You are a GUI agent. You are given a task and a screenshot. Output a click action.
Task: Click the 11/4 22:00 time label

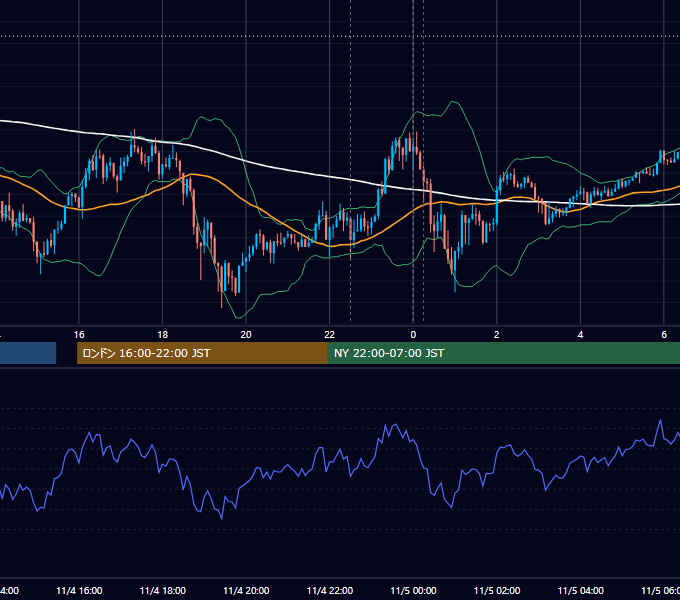(330, 591)
